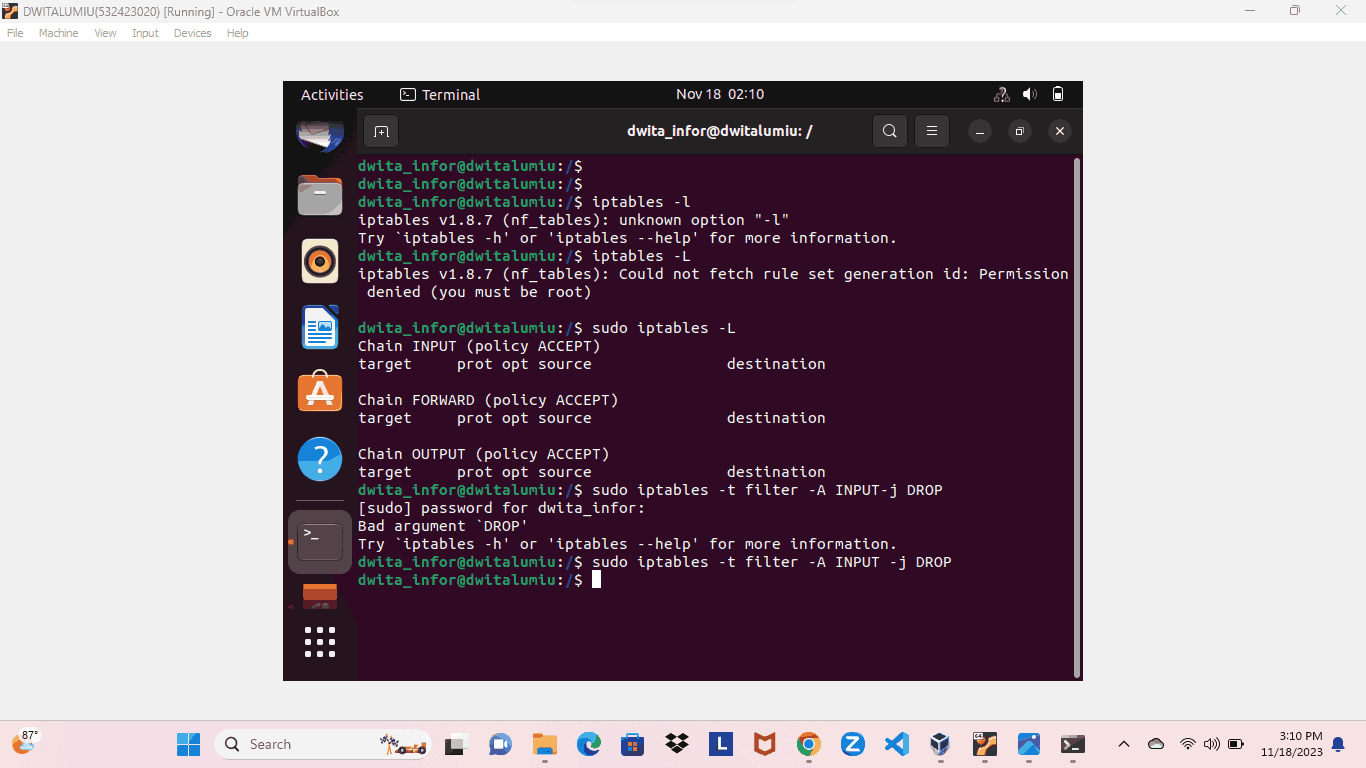
Task: Open Windows notification bell
Action: coord(1338,744)
